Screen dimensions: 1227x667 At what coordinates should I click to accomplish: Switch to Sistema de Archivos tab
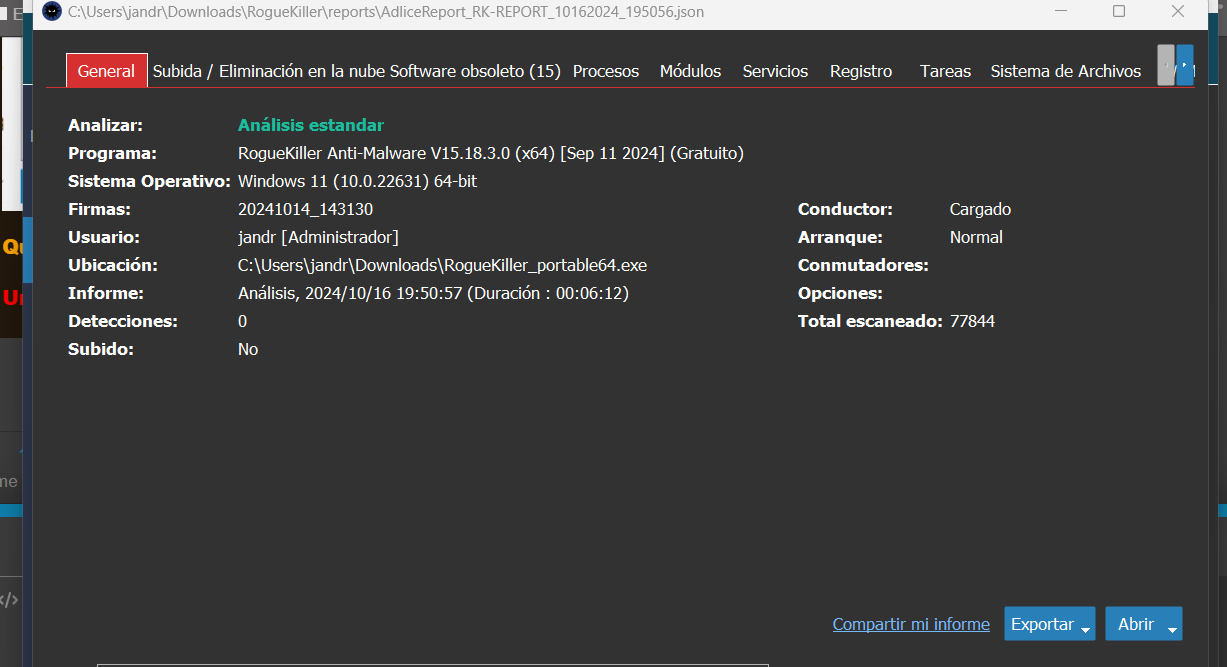tap(1066, 72)
